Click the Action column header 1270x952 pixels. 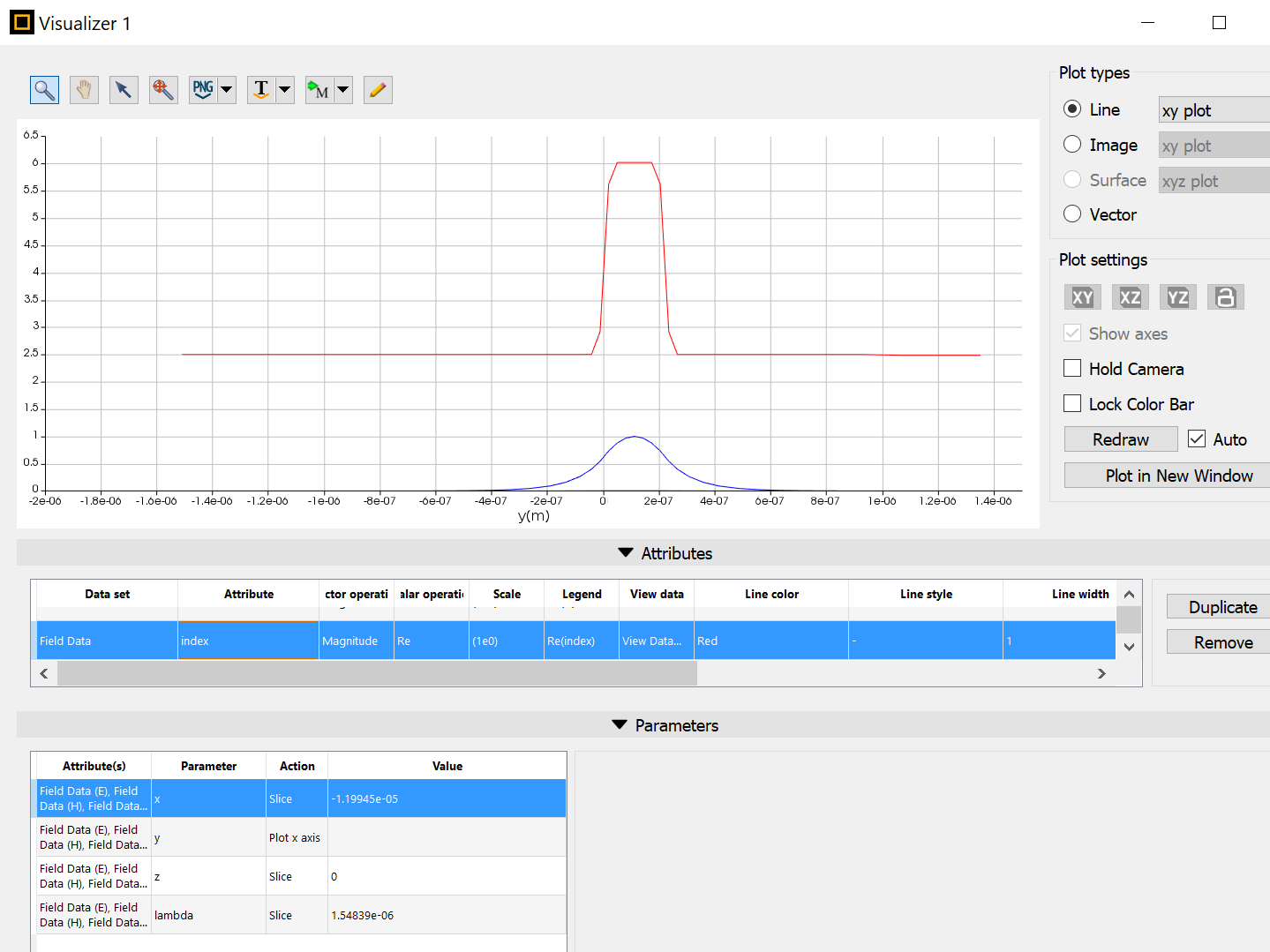297,766
